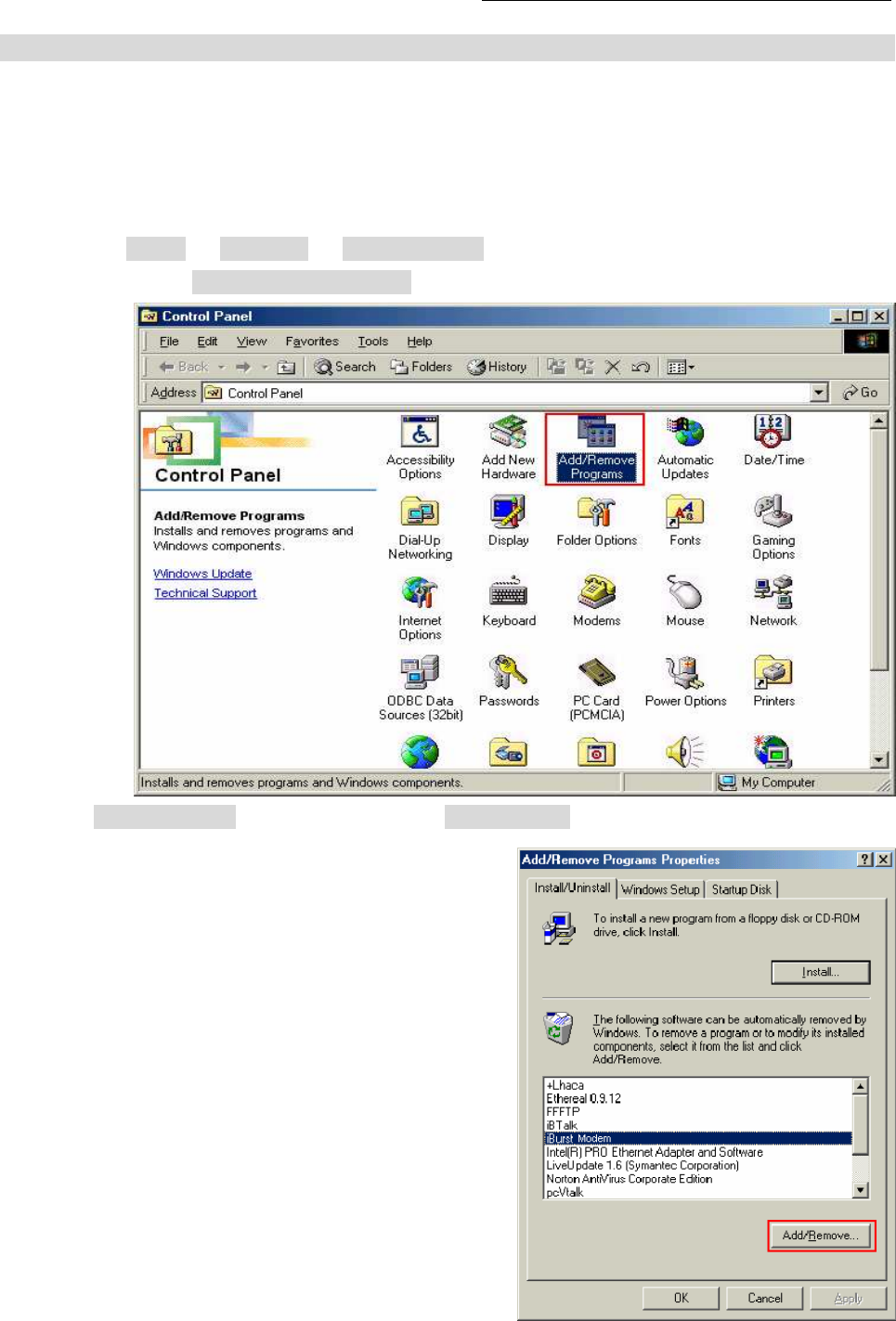The width and height of the screenshot is (896, 1321).
Task: Open the Favorites menu
Action: click(312, 341)
